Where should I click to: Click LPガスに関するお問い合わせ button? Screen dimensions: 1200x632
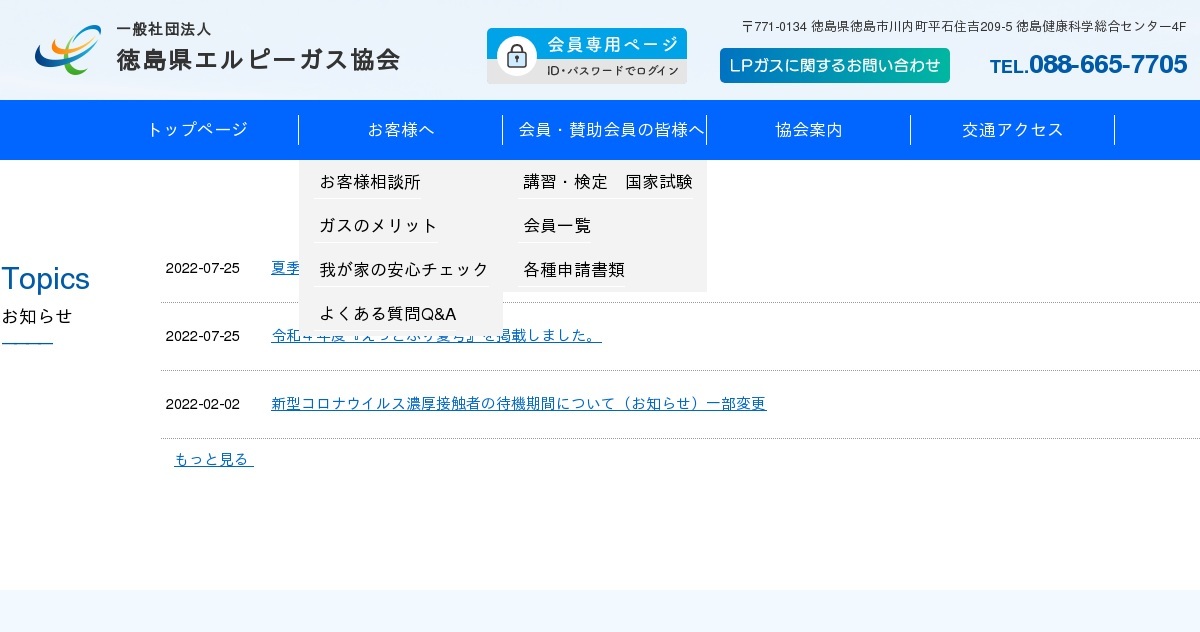click(834, 64)
